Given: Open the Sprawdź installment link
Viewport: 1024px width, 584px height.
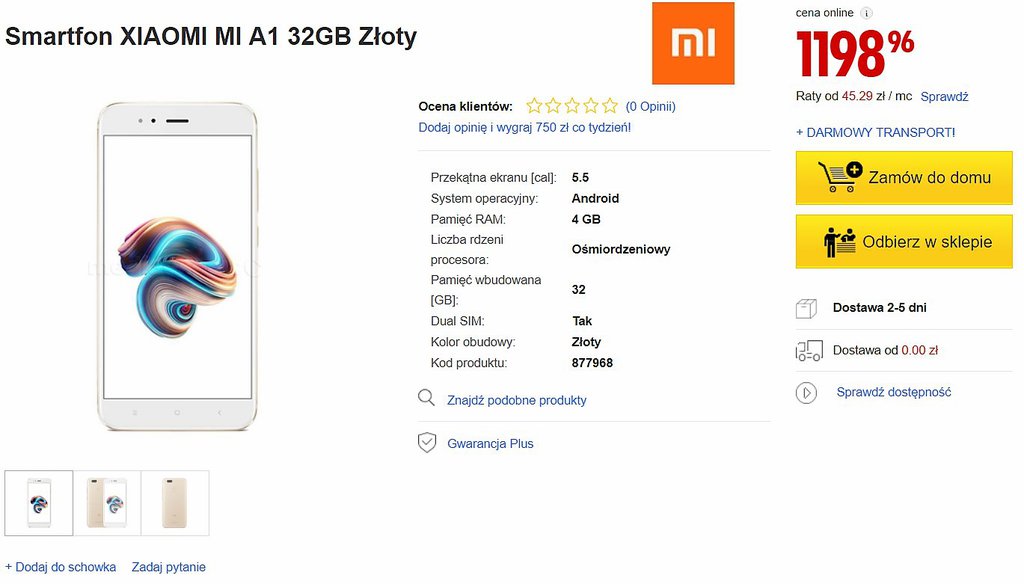Looking at the screenshot, I should pyautogui.click(x=944, y=97).
